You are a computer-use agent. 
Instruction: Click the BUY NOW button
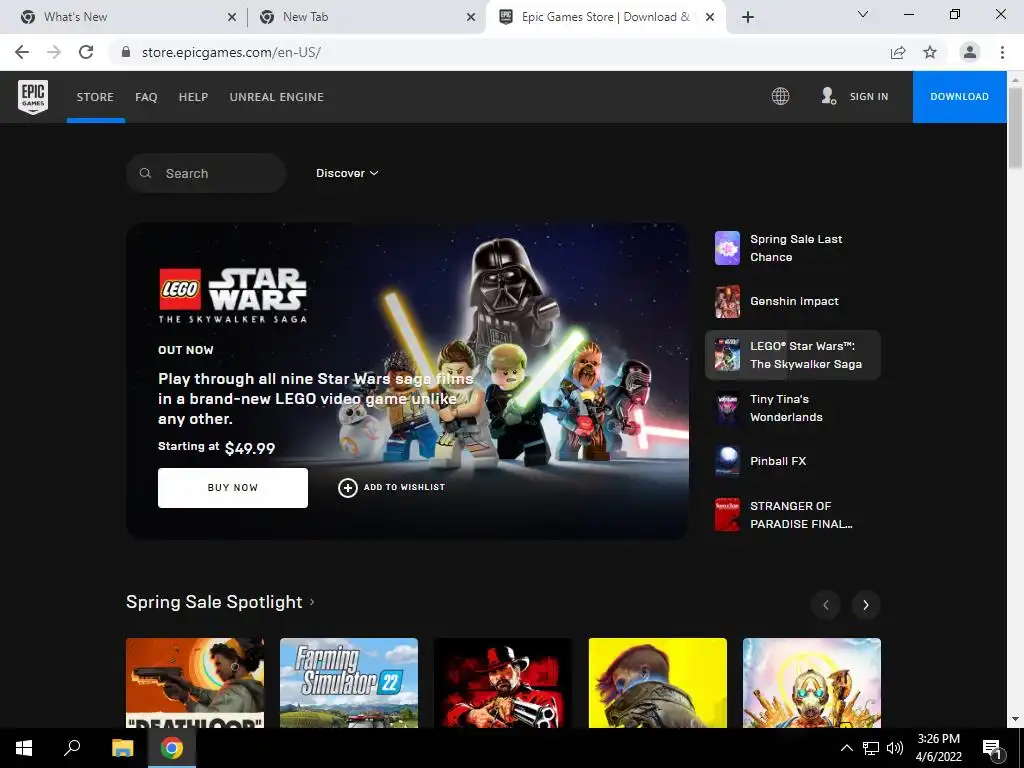click(232, 488)
